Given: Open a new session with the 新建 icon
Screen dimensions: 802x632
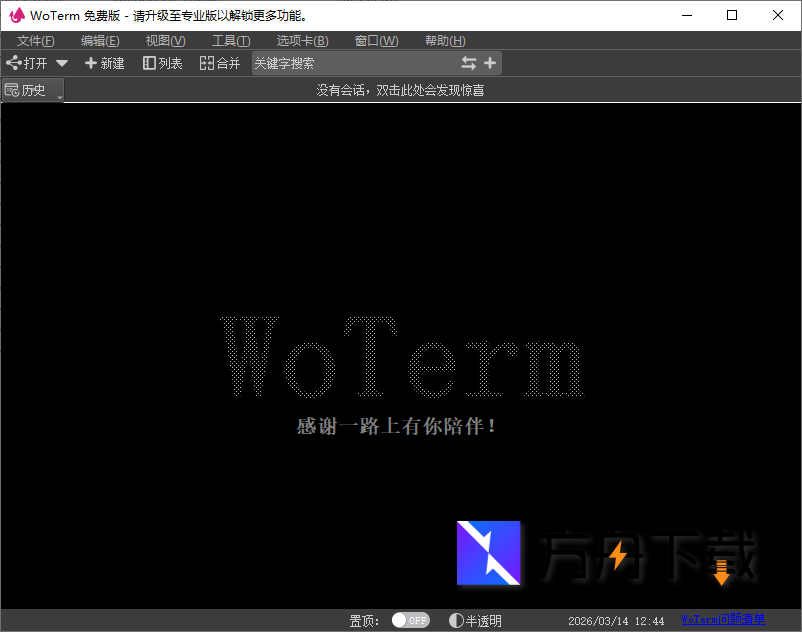Looking at the screenshot, I should point(104,62).
